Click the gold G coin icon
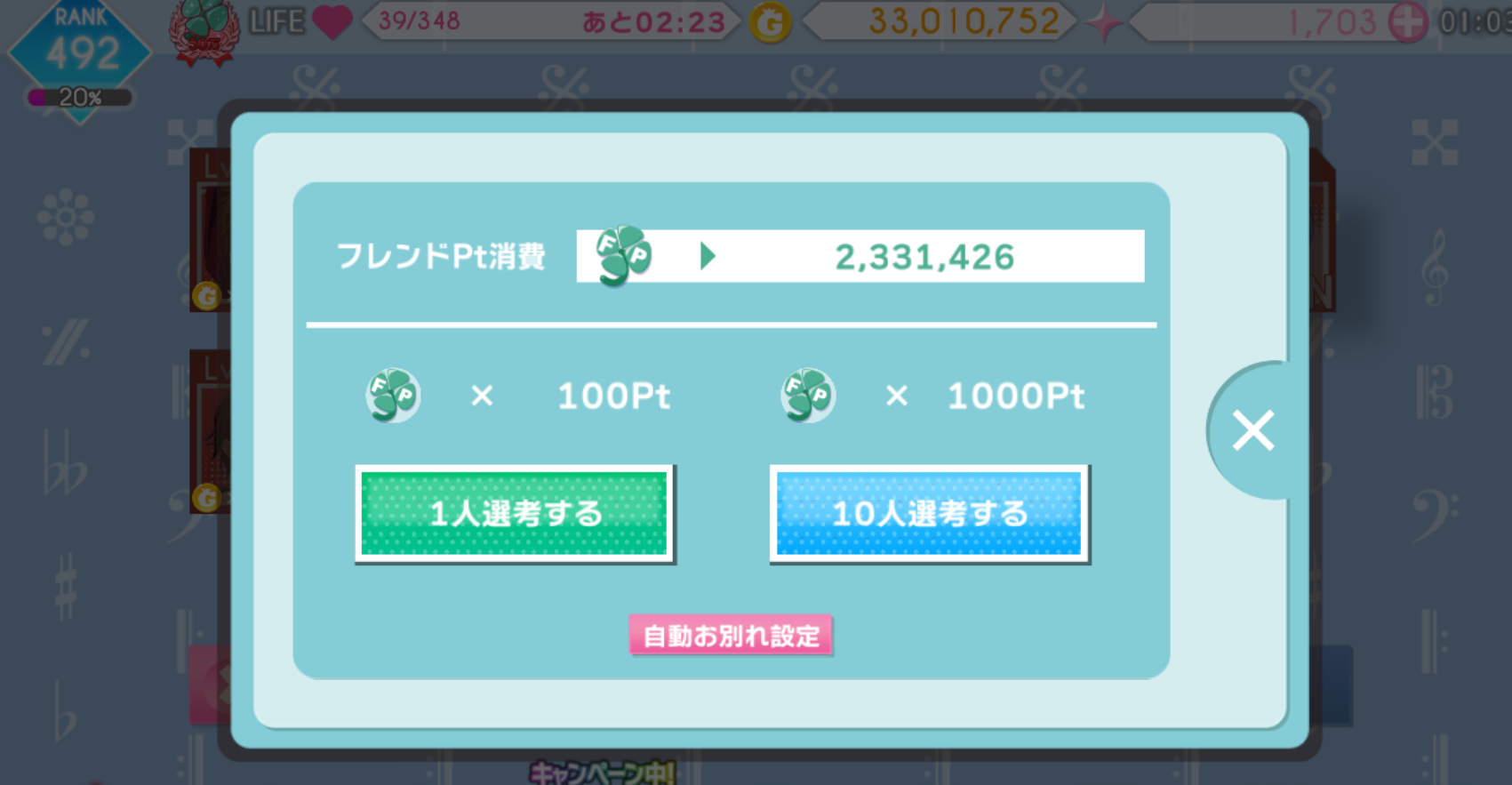The image size is (1512, 785). tap(770, 23)
